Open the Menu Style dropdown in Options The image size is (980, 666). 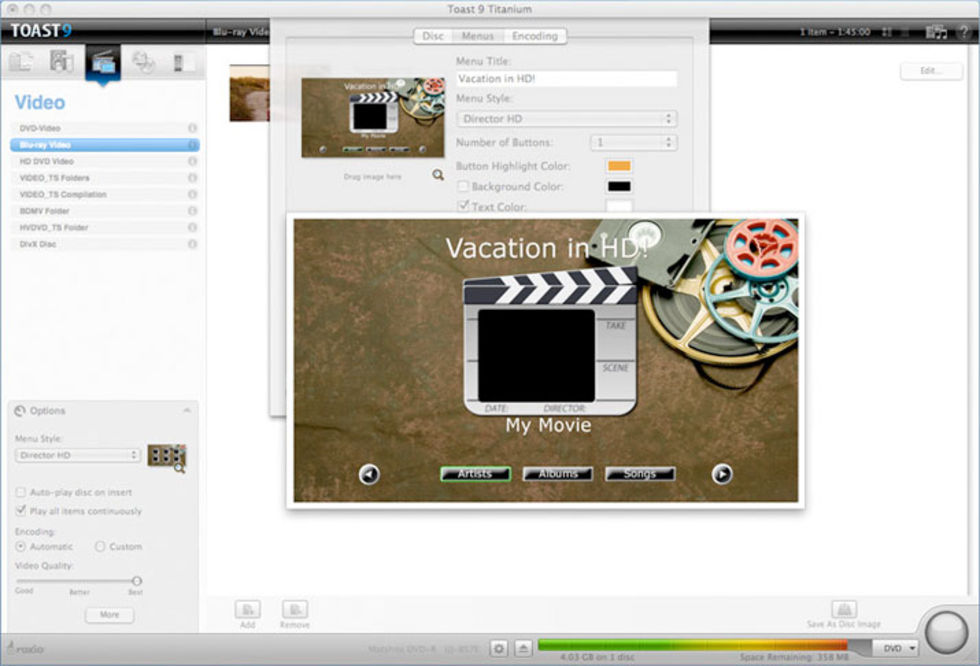click(x=78, y=455)
